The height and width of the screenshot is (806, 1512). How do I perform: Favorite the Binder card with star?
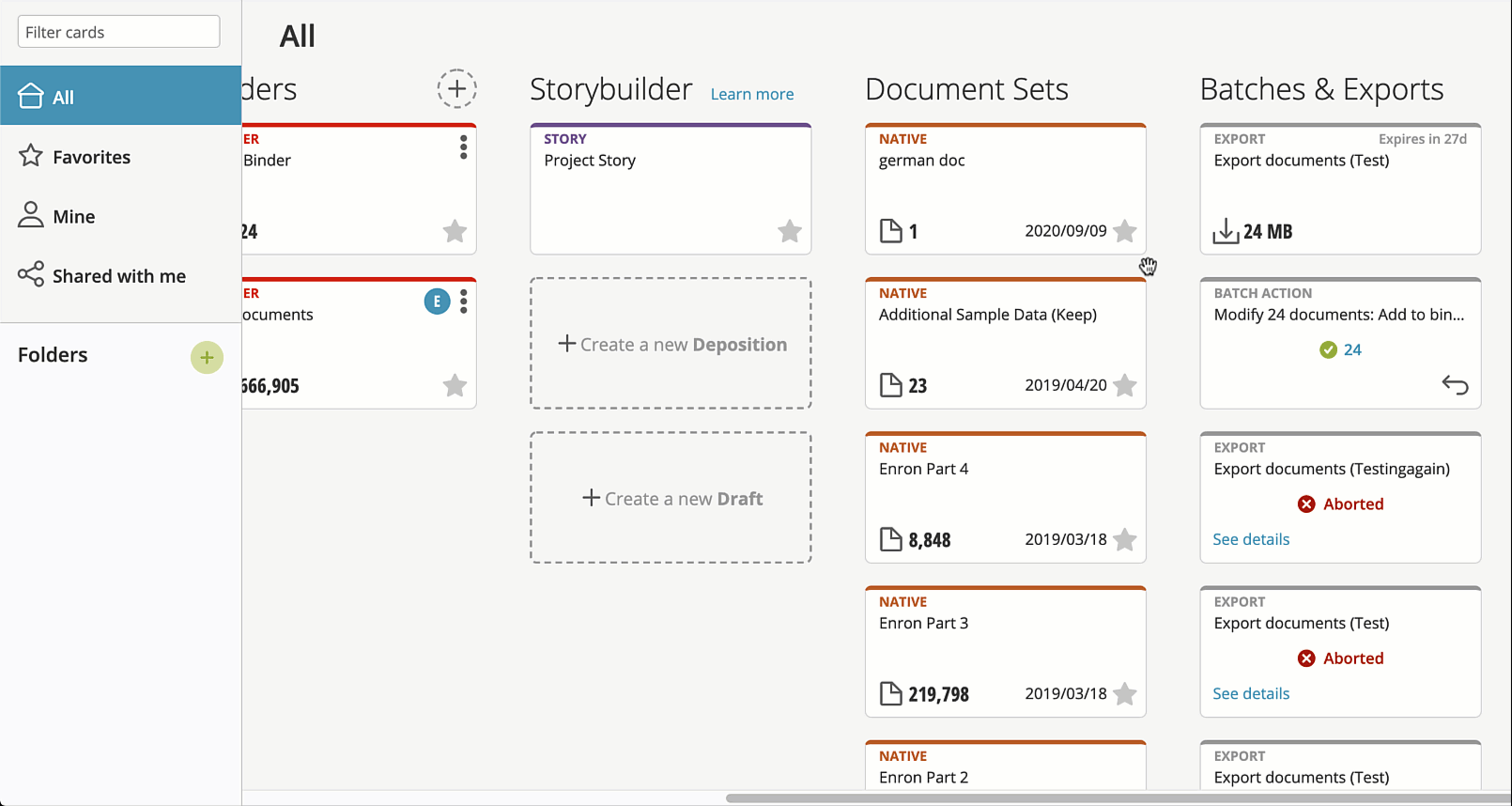click(x=455, y=231)
